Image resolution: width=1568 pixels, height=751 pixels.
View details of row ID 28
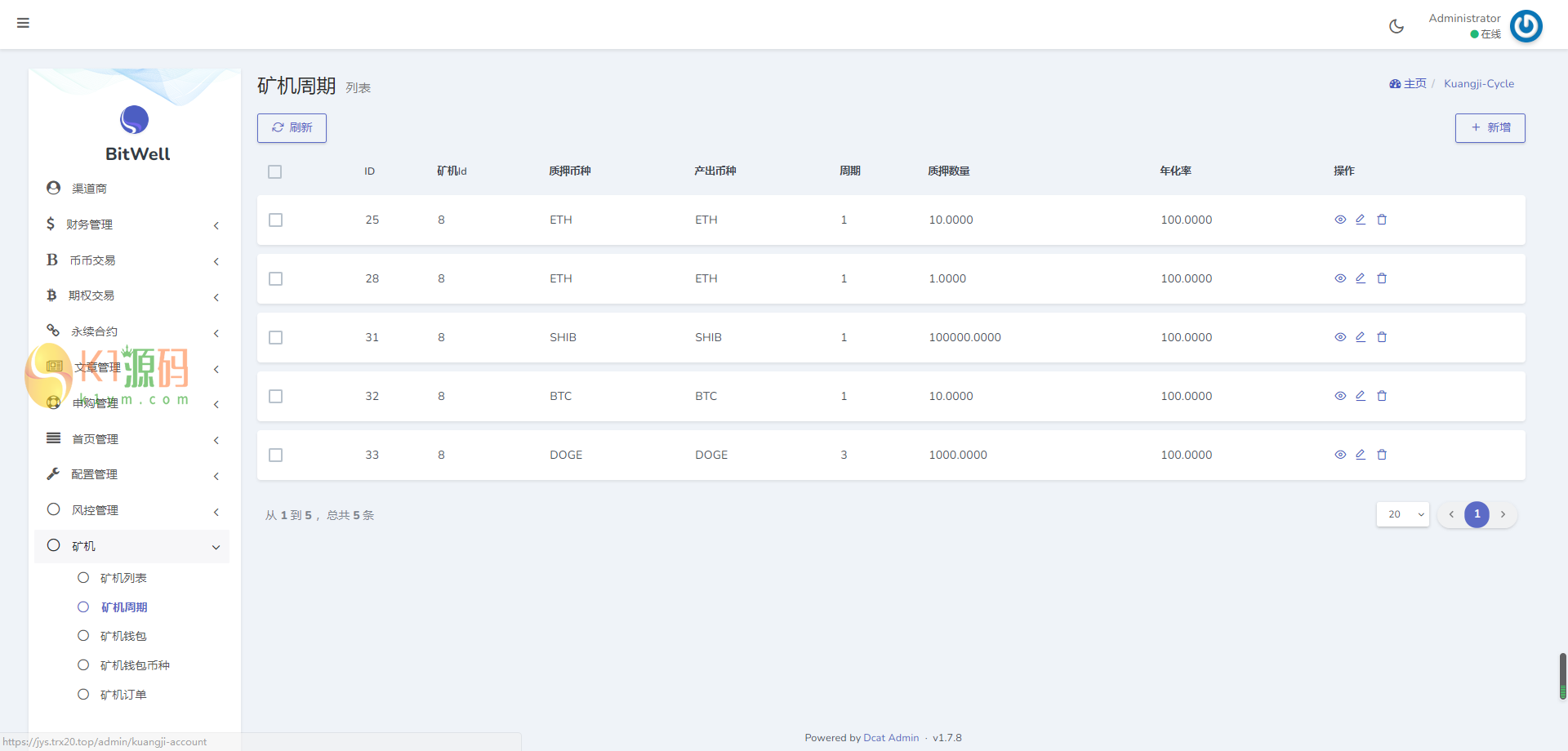1340,278
